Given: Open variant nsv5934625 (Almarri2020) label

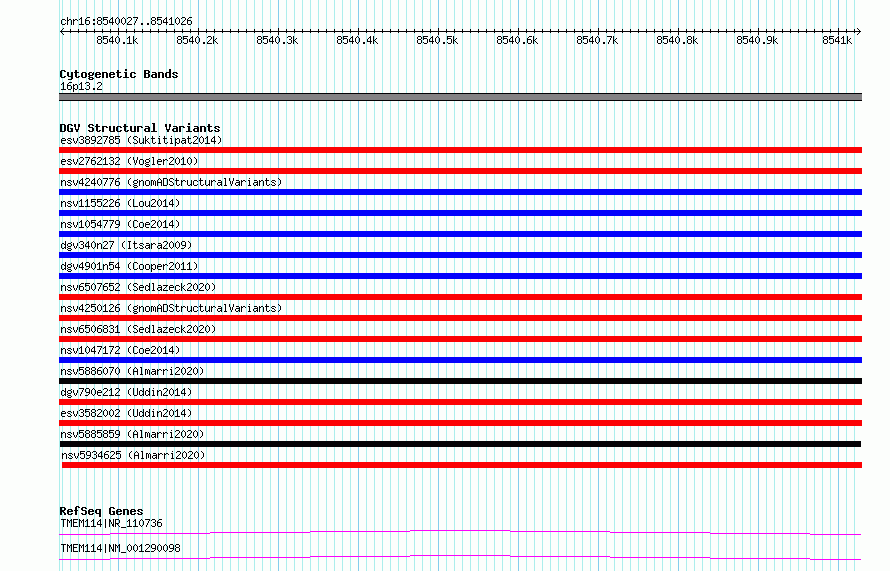Looking at the screenshot, I should click(133, 455).
